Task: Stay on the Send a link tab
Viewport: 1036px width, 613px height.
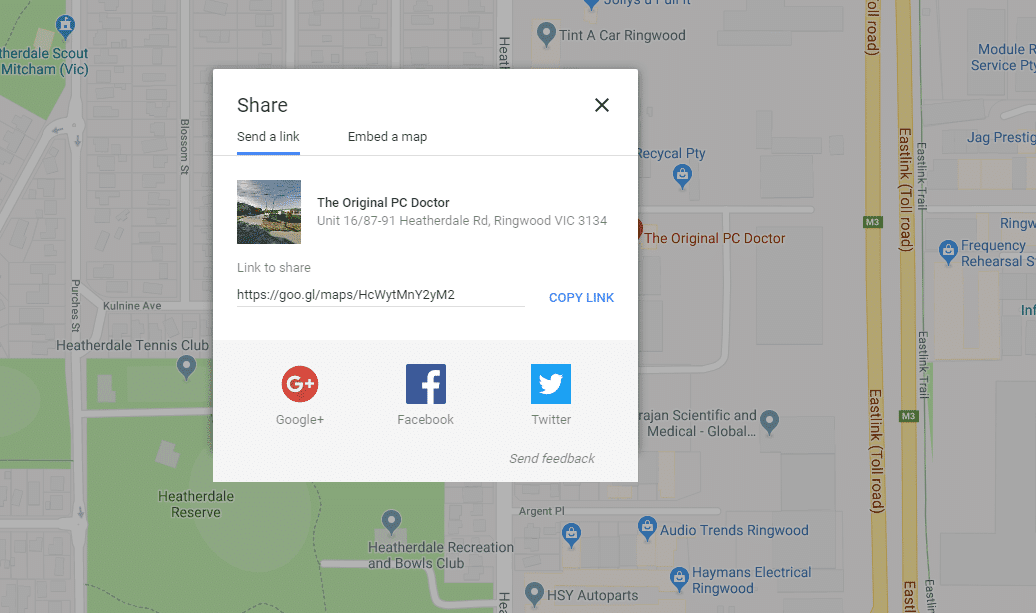Action: tap(268, 136)
